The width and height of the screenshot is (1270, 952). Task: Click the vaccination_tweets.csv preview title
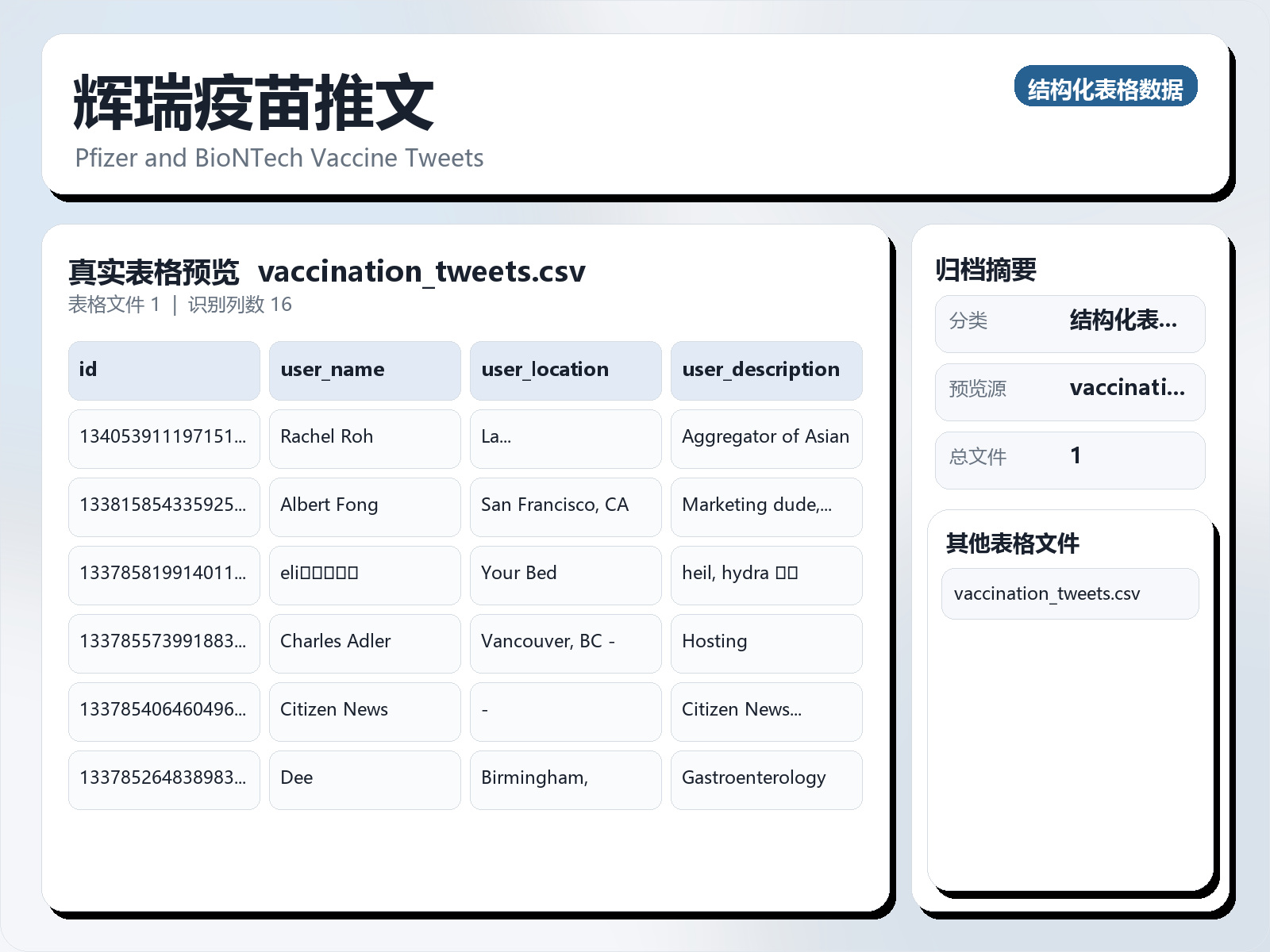point(423,271)
